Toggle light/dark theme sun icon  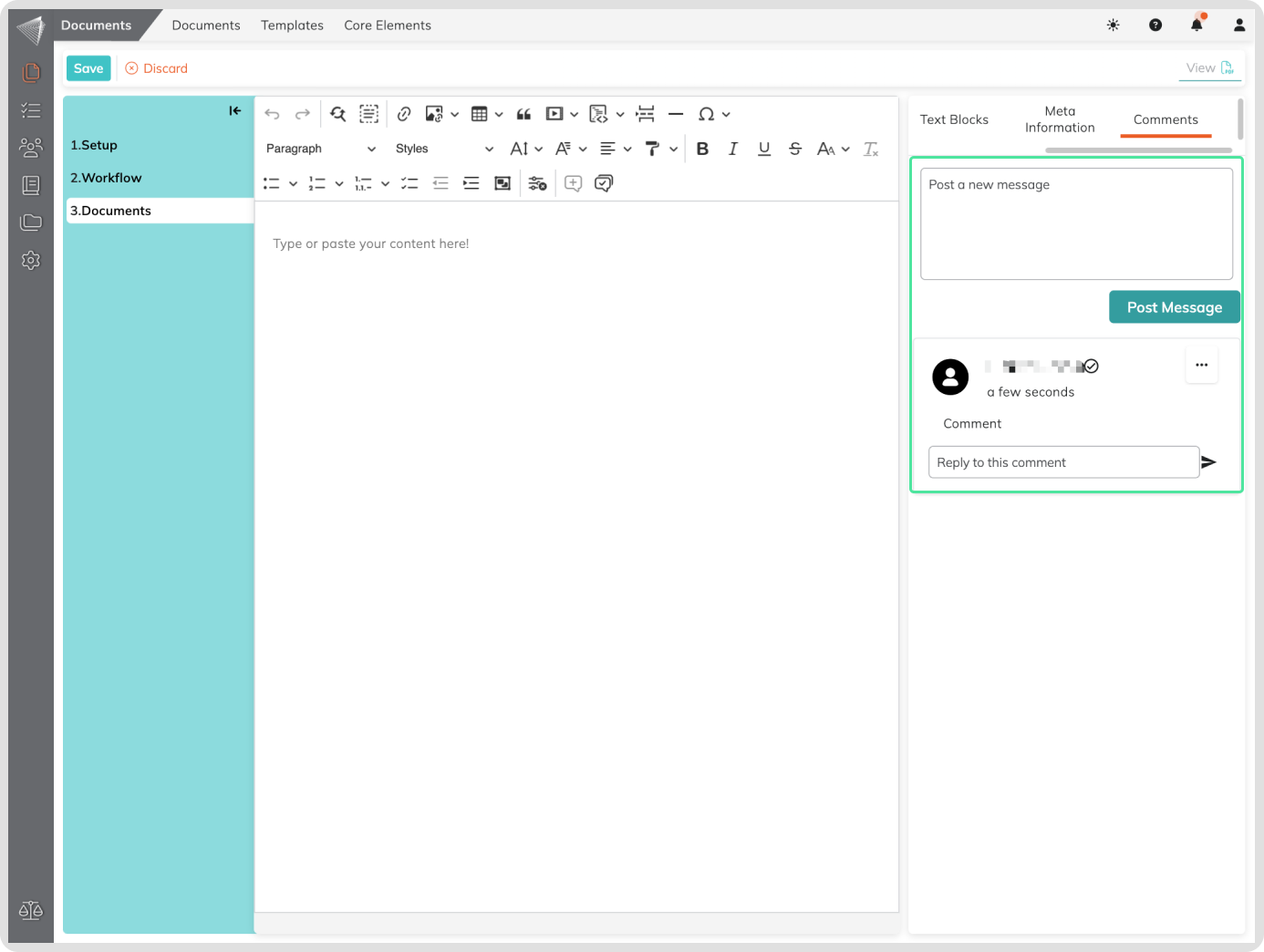[1113, 26]
